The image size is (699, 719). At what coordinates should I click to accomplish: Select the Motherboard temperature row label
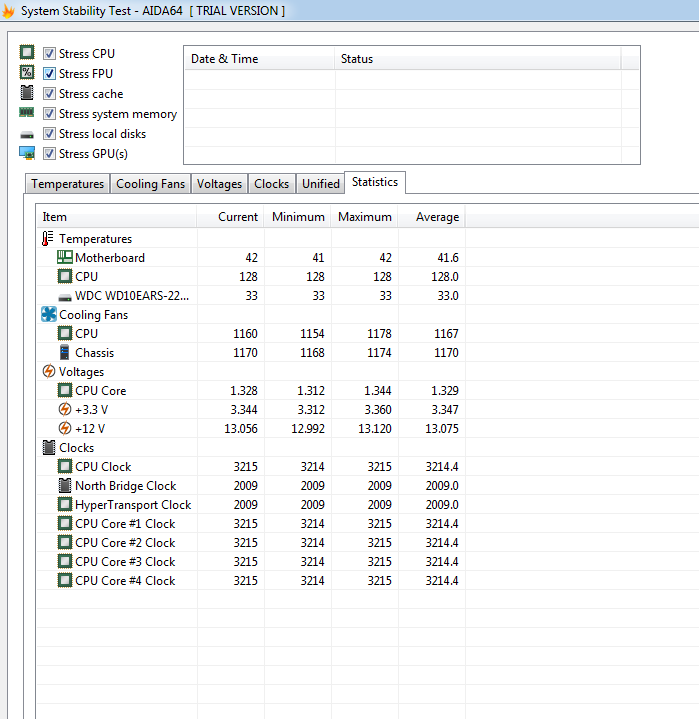110,258
